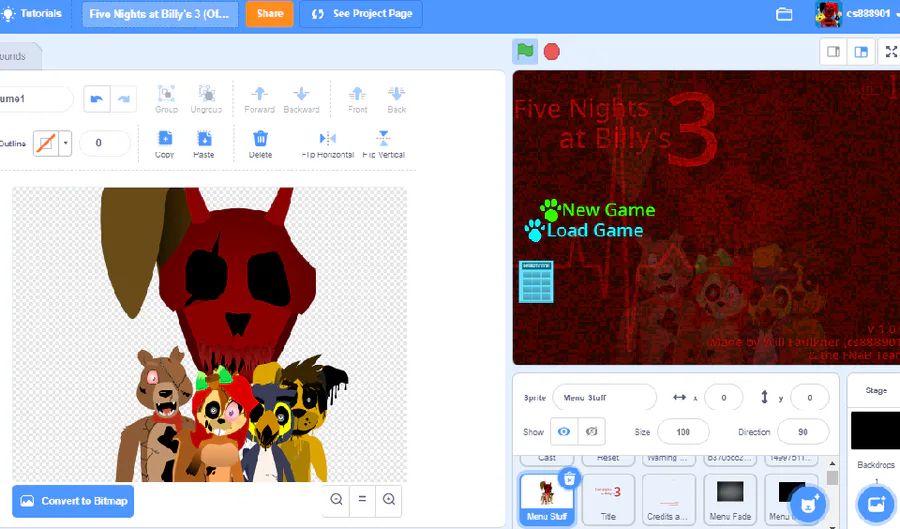
Task: Flip the costume vertically
Action: coord(383,144)
